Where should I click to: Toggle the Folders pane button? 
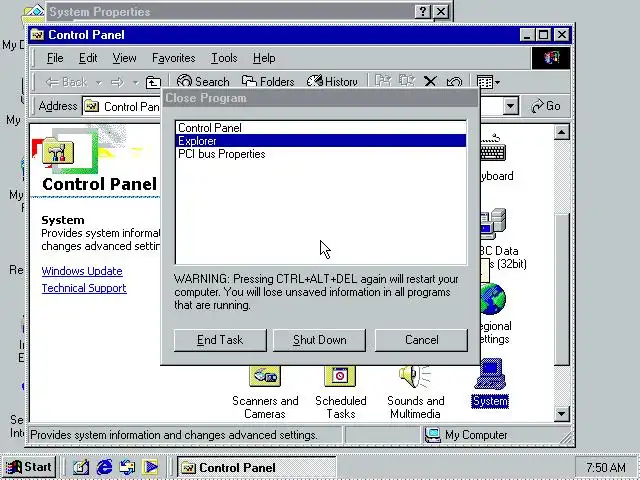[x=268, y=82]
